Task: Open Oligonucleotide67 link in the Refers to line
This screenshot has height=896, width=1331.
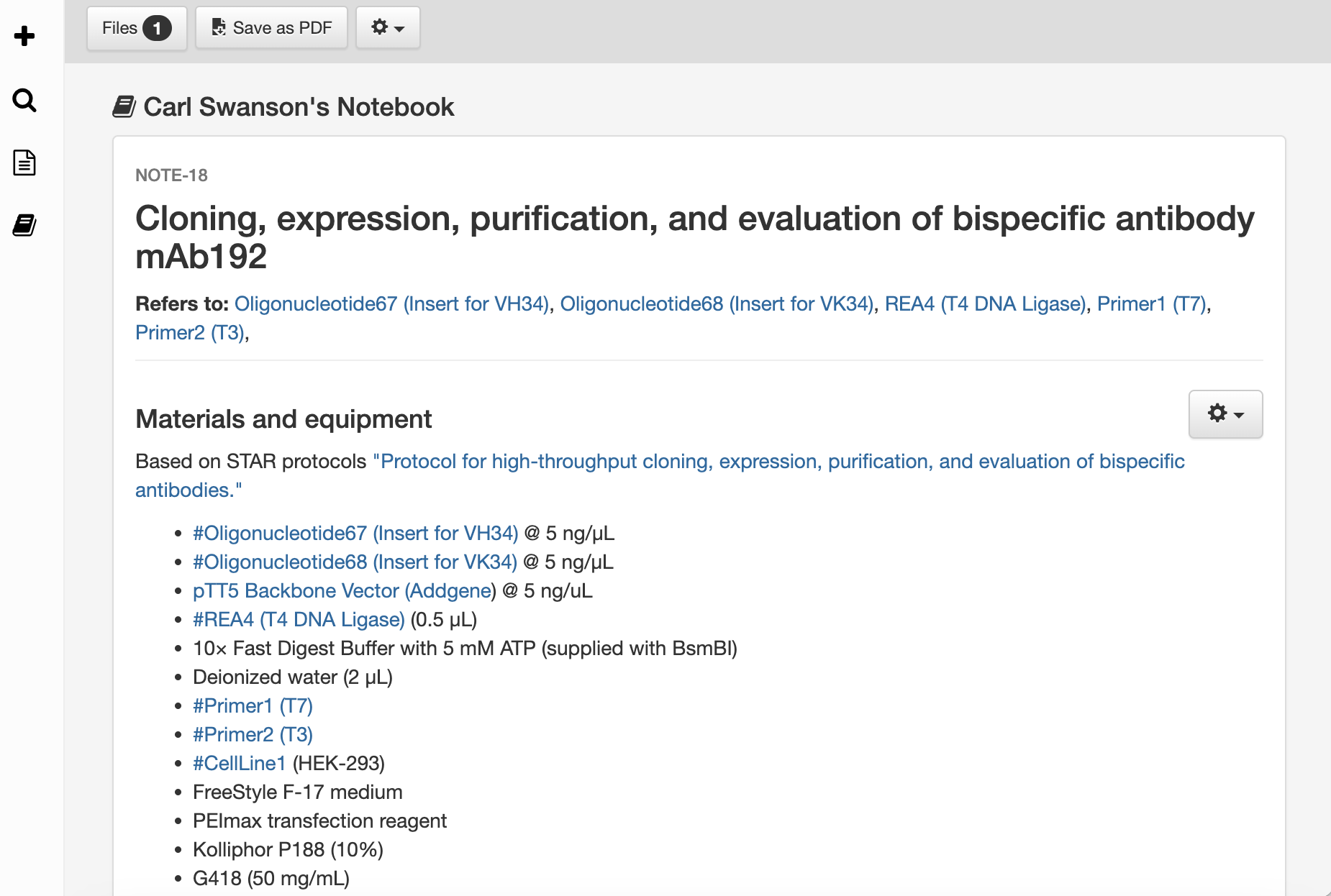Action: (392, 304)
